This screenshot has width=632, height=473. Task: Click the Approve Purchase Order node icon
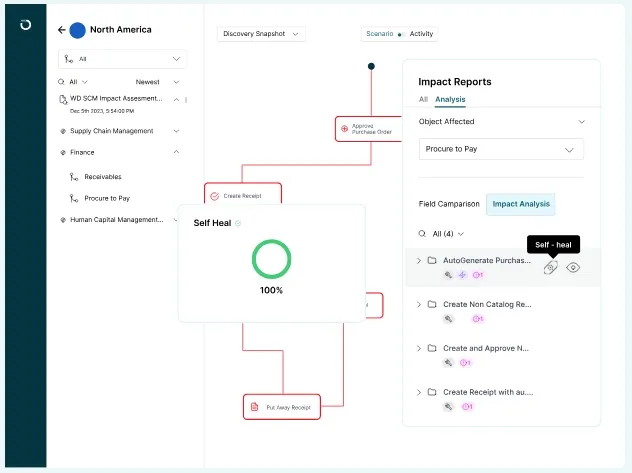pyautogui.click(x=345, y=128)
